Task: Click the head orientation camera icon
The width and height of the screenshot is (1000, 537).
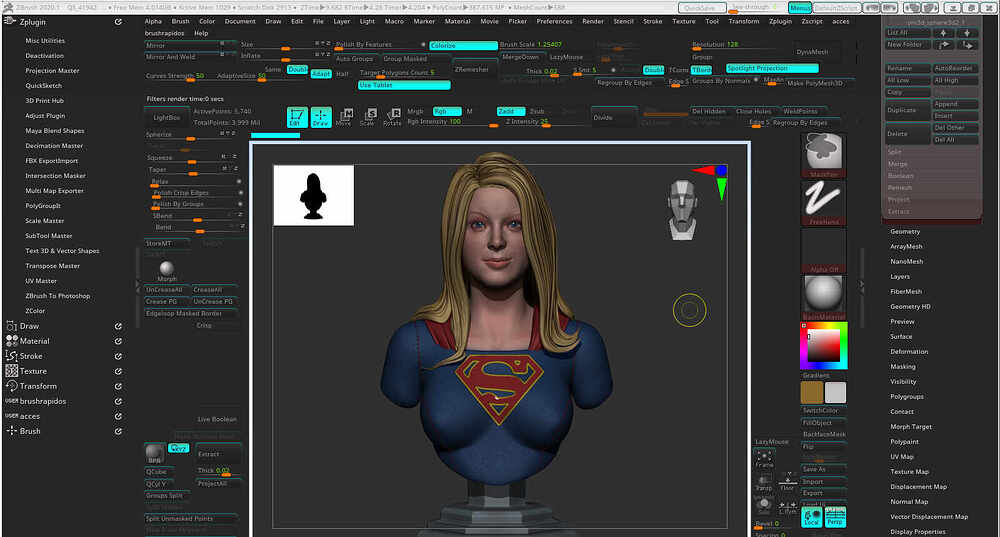Action: point(682,210)
